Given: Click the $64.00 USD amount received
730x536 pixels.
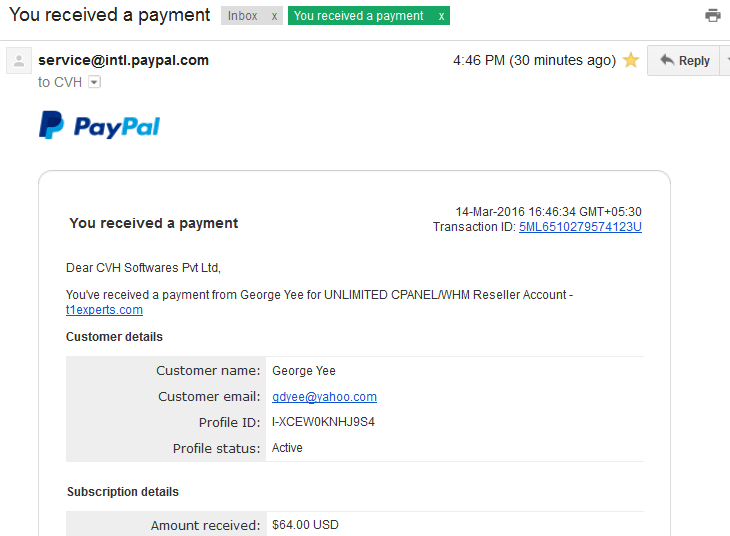Looking at the screenshot, I should pyautogui.click(x=305, y=525).
